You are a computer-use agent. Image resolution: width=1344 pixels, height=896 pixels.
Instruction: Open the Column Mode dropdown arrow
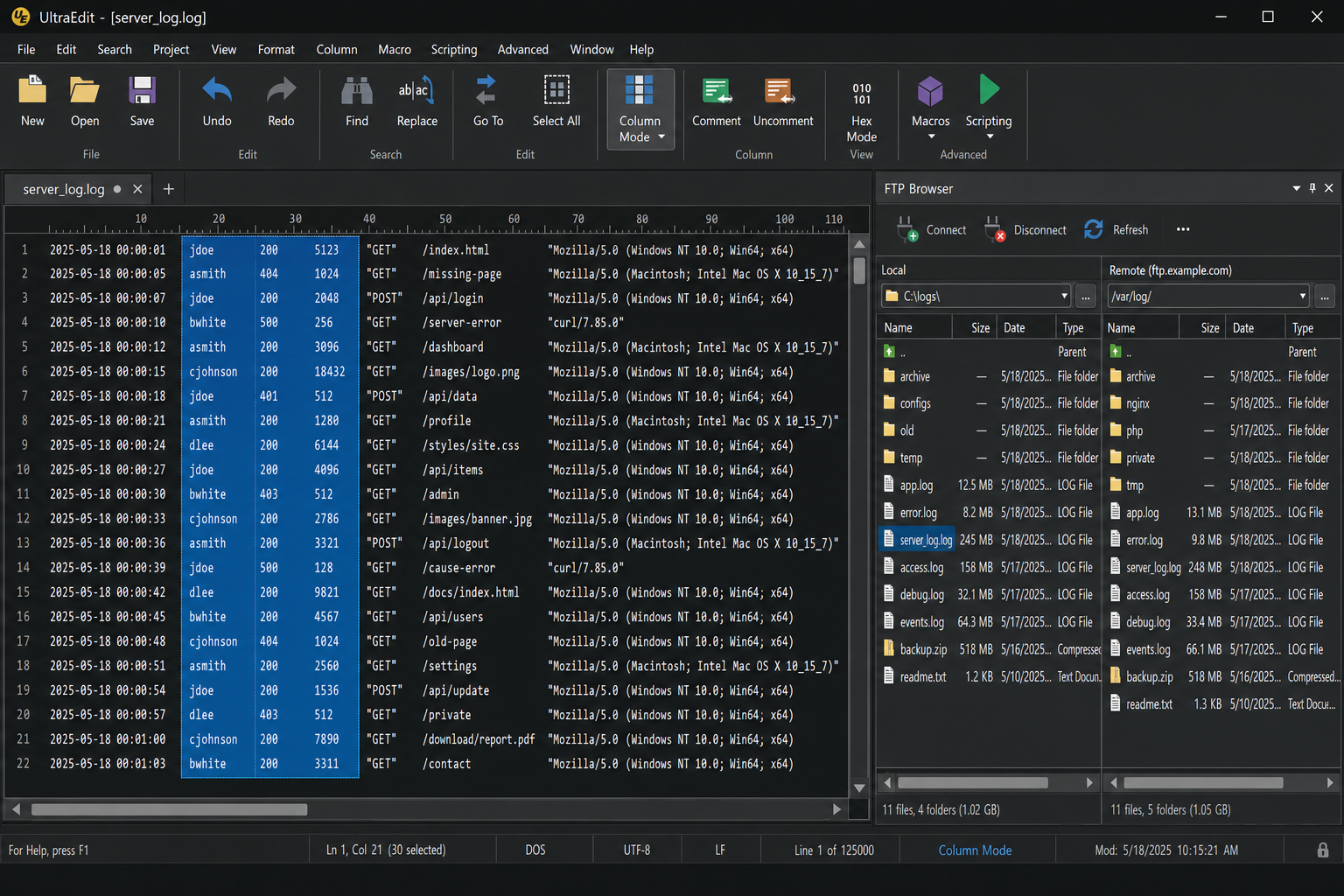coord(661,136)
